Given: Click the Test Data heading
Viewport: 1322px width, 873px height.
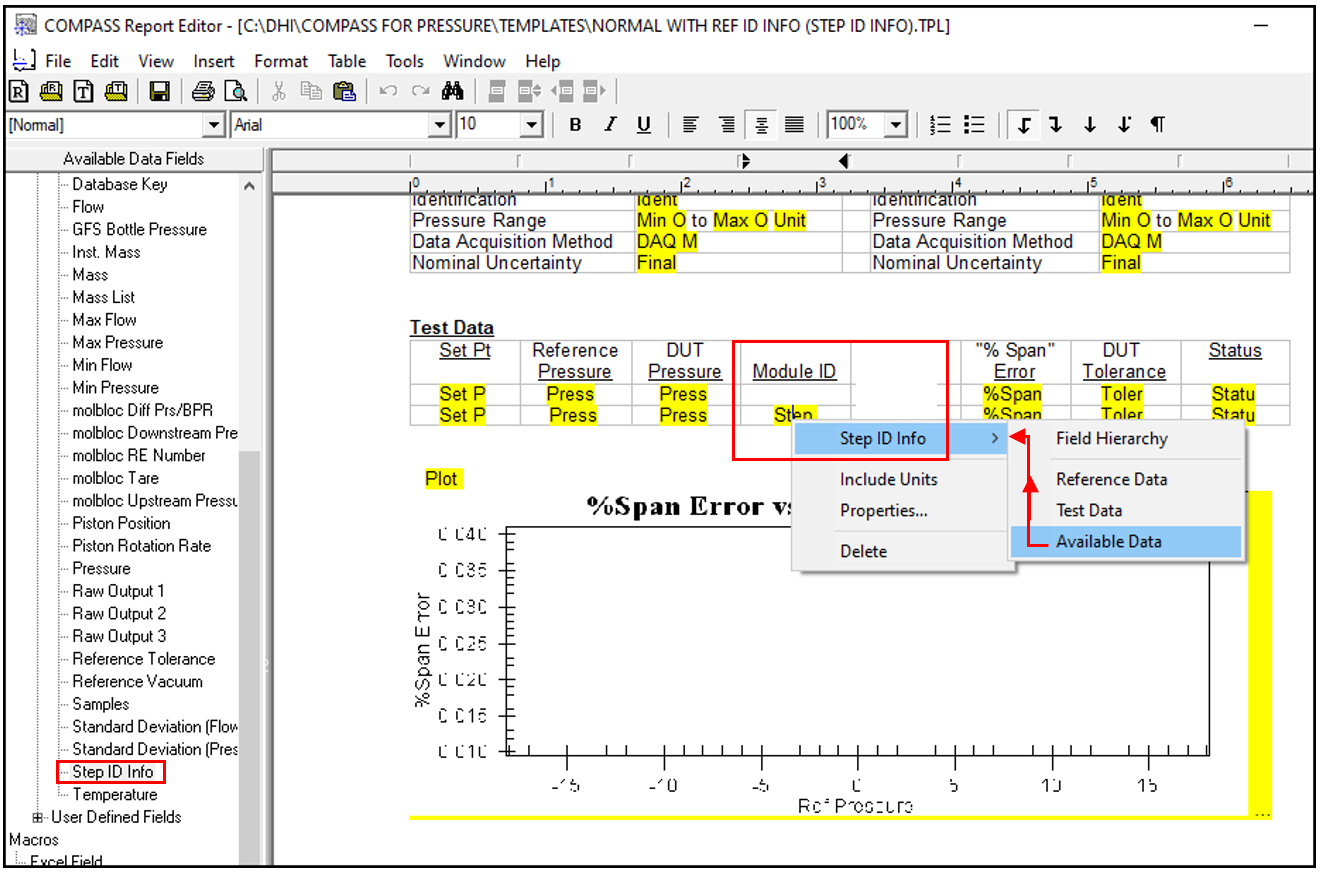Looking at the screenshot, I should click(452, 328).
